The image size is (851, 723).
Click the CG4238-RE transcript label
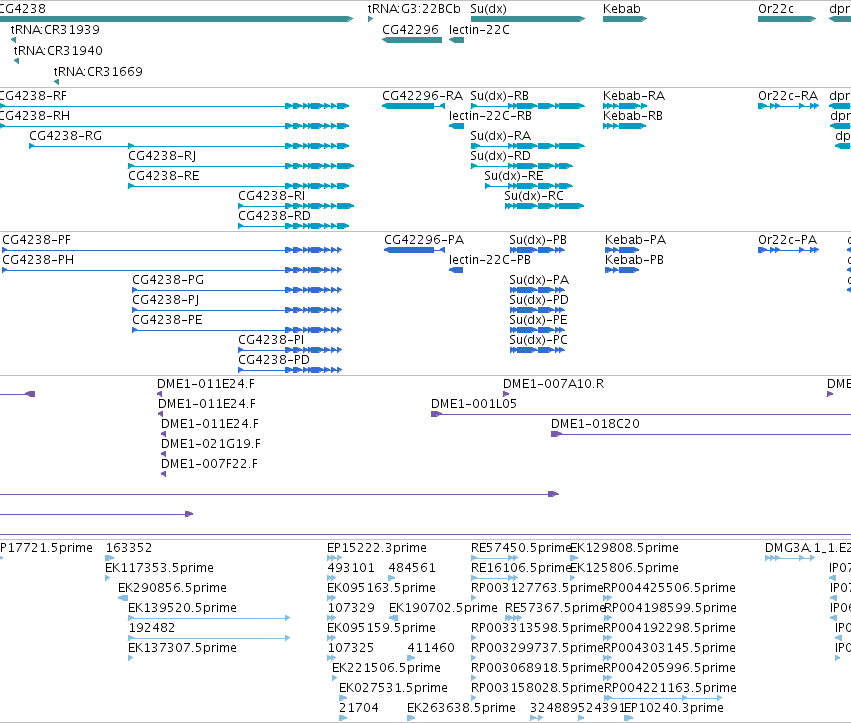[163, 176]
